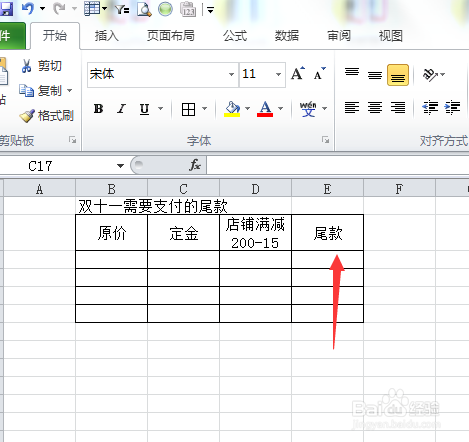Switch to the 插入 (Insert) tab
This screenshot has width=469, height=442.
[x=107, y=36]
